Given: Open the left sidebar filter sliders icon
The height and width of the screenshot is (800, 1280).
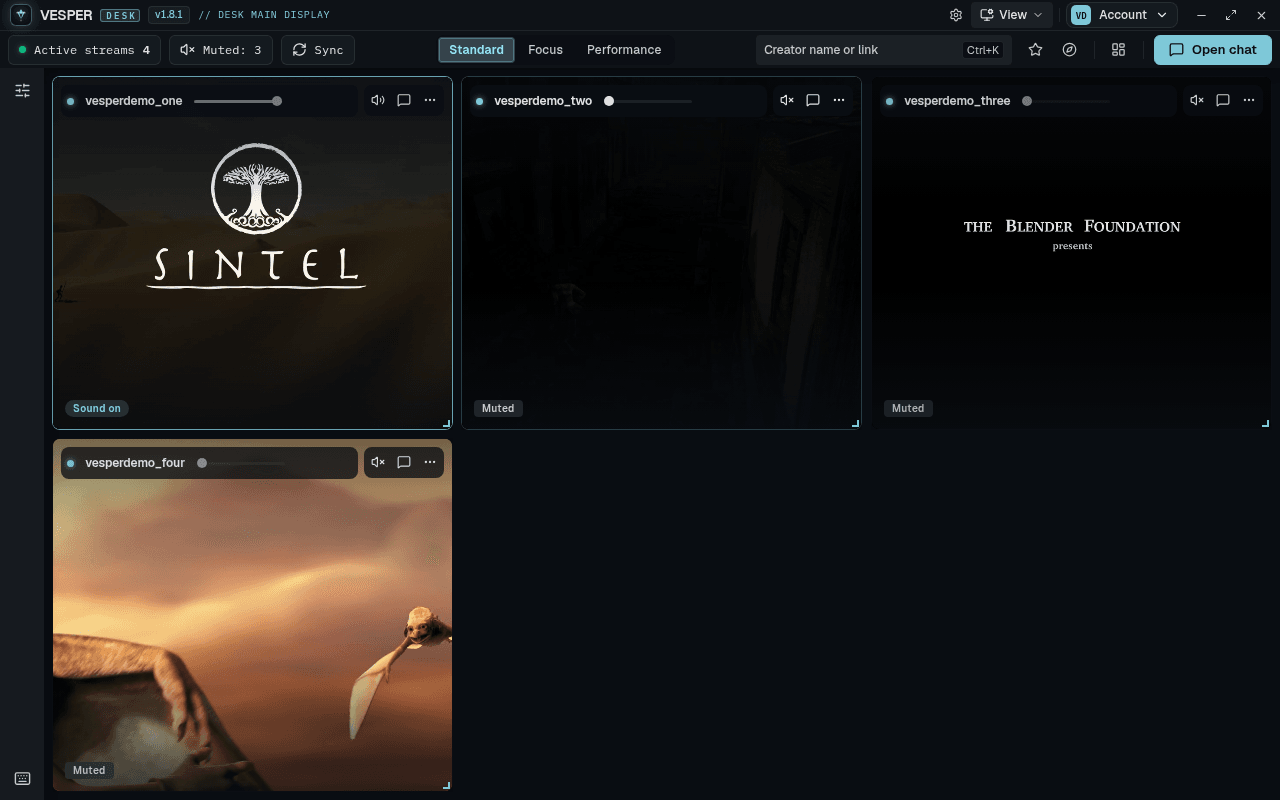Looking at the screenshot, I should tap(22, 91).
